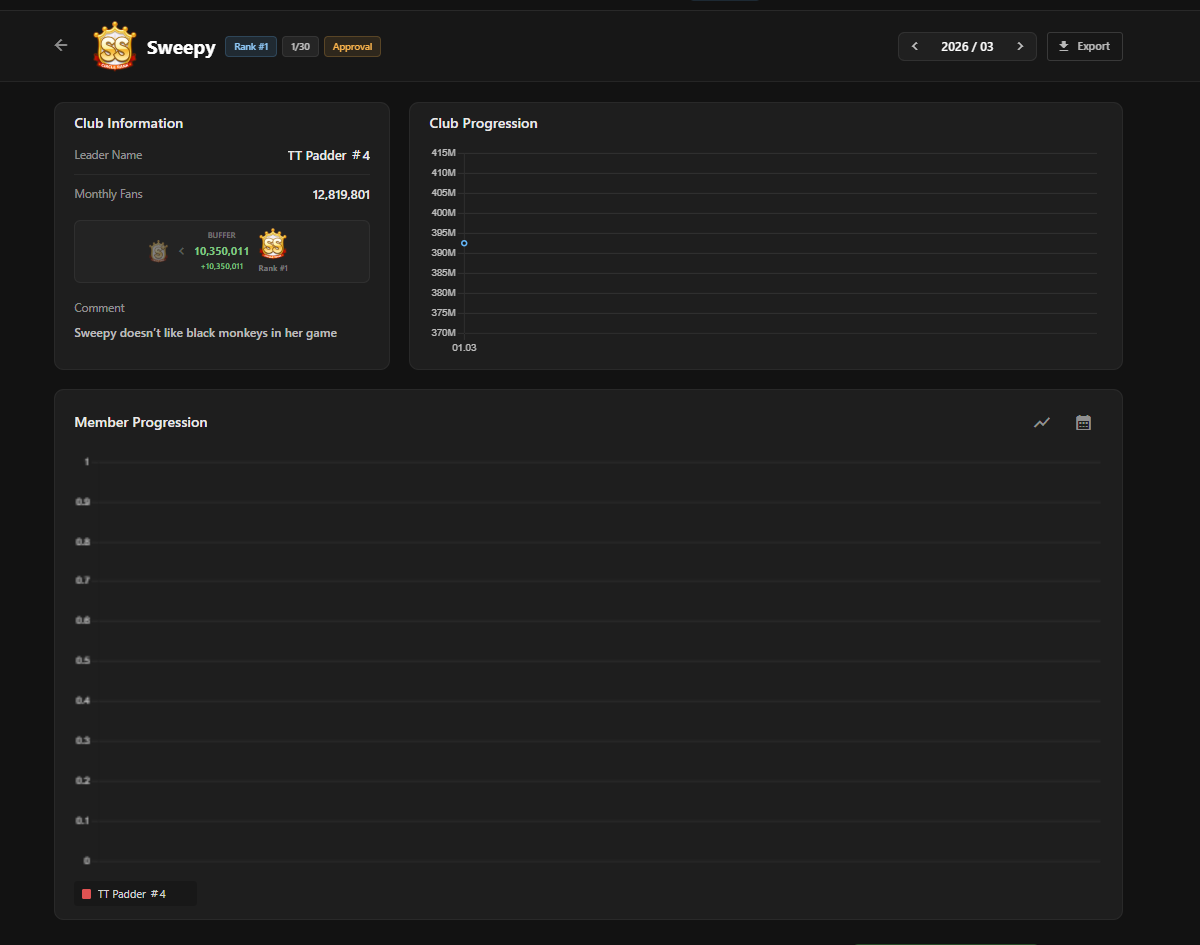The width and height of the screenshot is (1200, 945).
Task: Click the Club Progression heading
Action: tap(484, 123)
